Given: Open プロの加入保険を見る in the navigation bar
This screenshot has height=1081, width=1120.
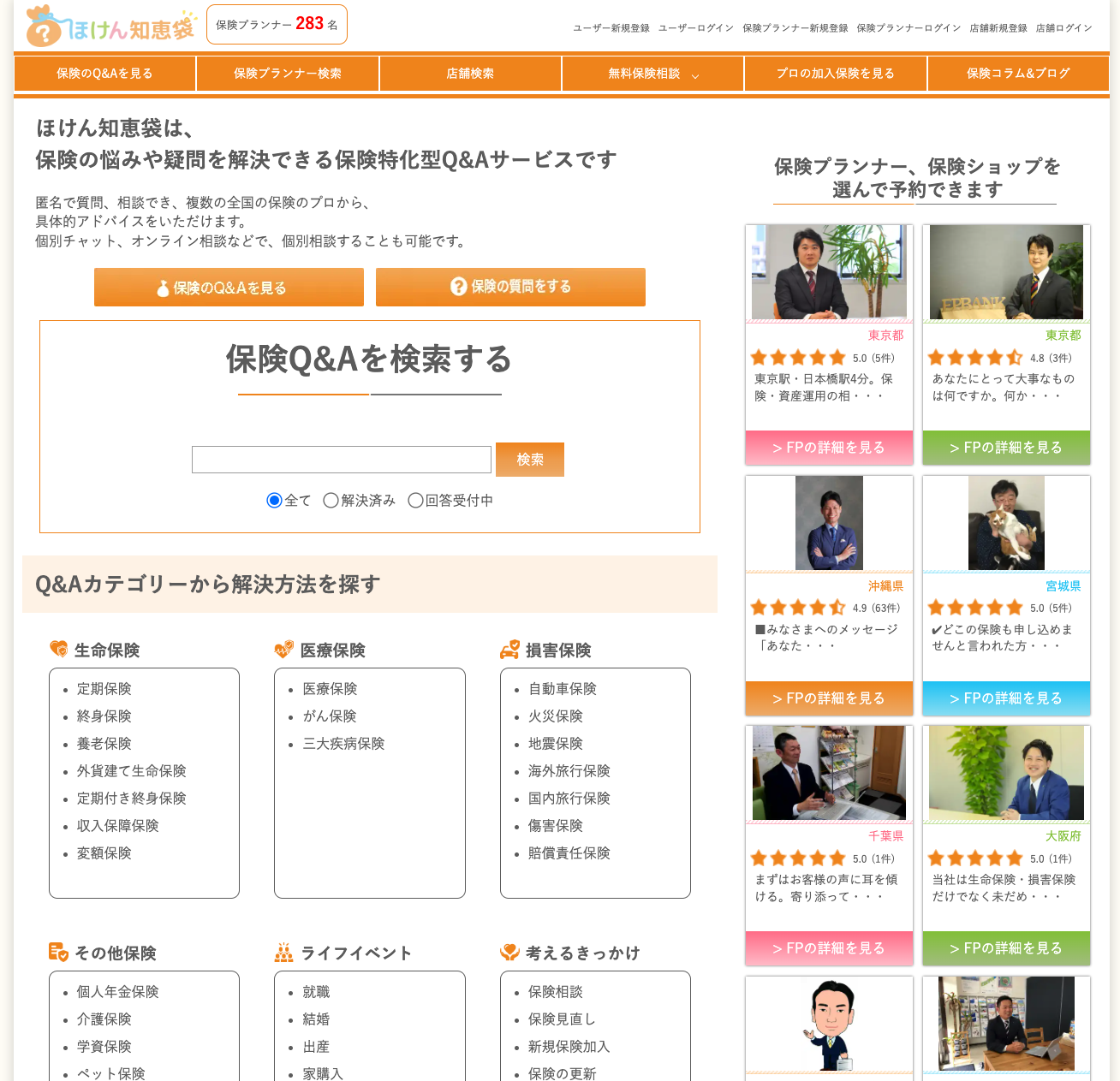Looking at the screenshot, I should coord(836,74).
